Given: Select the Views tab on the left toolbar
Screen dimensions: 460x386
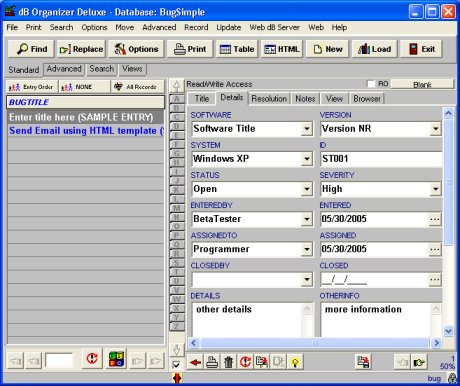Looking at the screenshot, I should [132, 69].
